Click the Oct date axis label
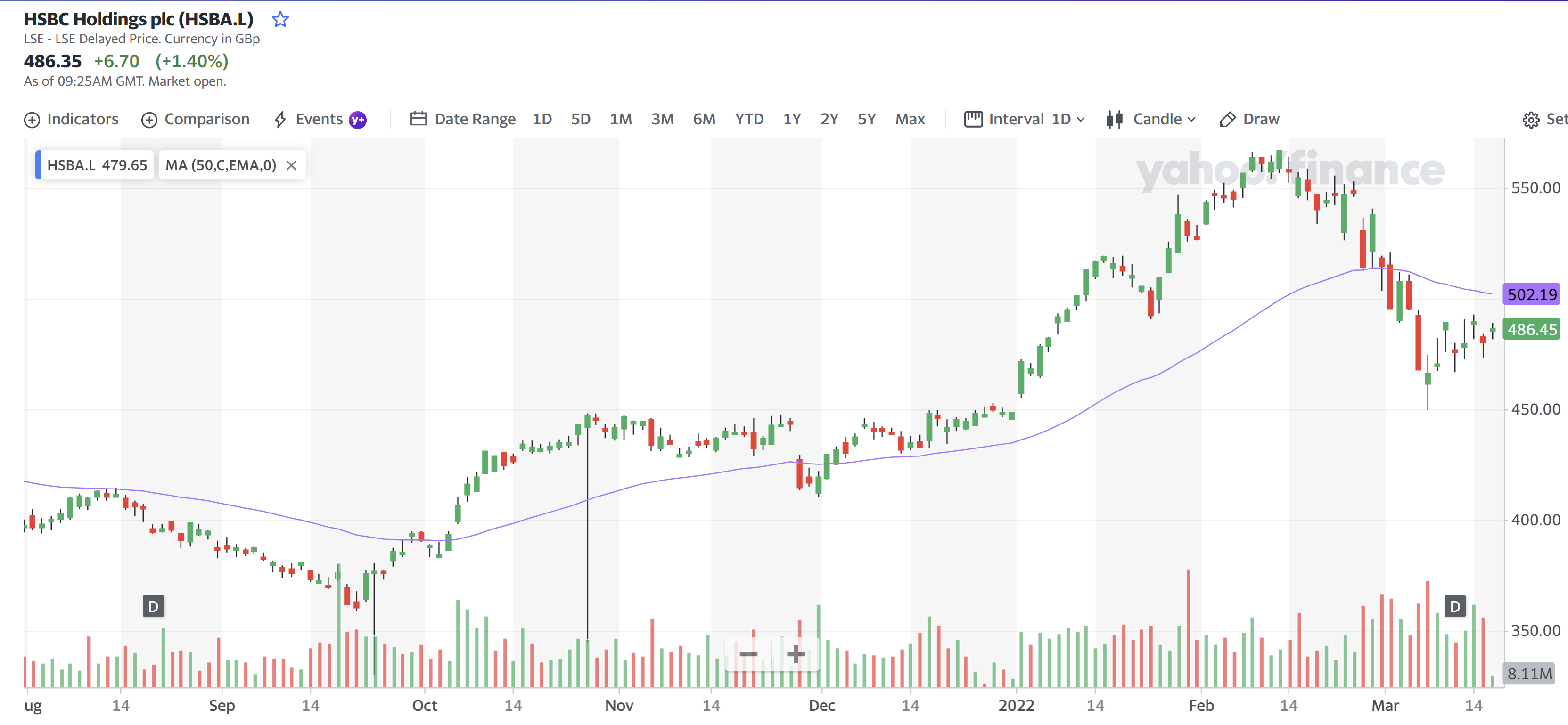1568x725 pixels. [x=424, y=706]
